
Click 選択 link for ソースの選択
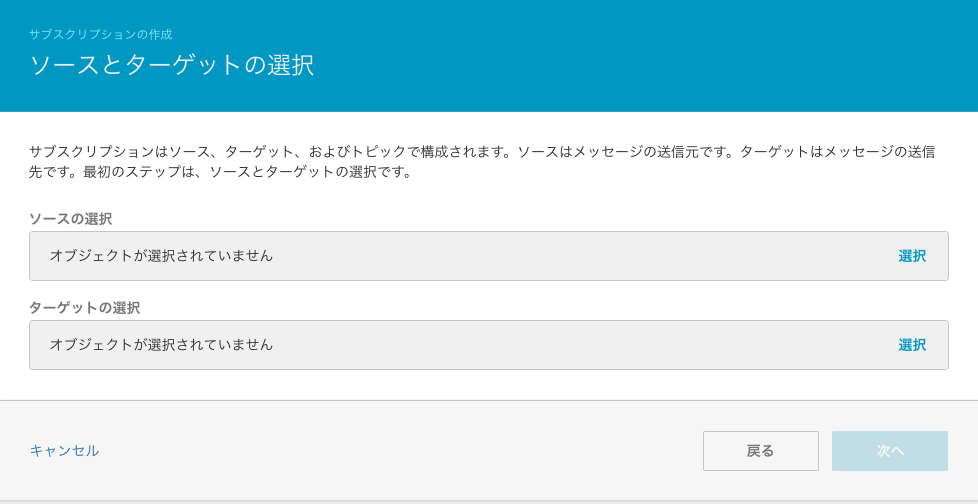(x=911, y=256)
